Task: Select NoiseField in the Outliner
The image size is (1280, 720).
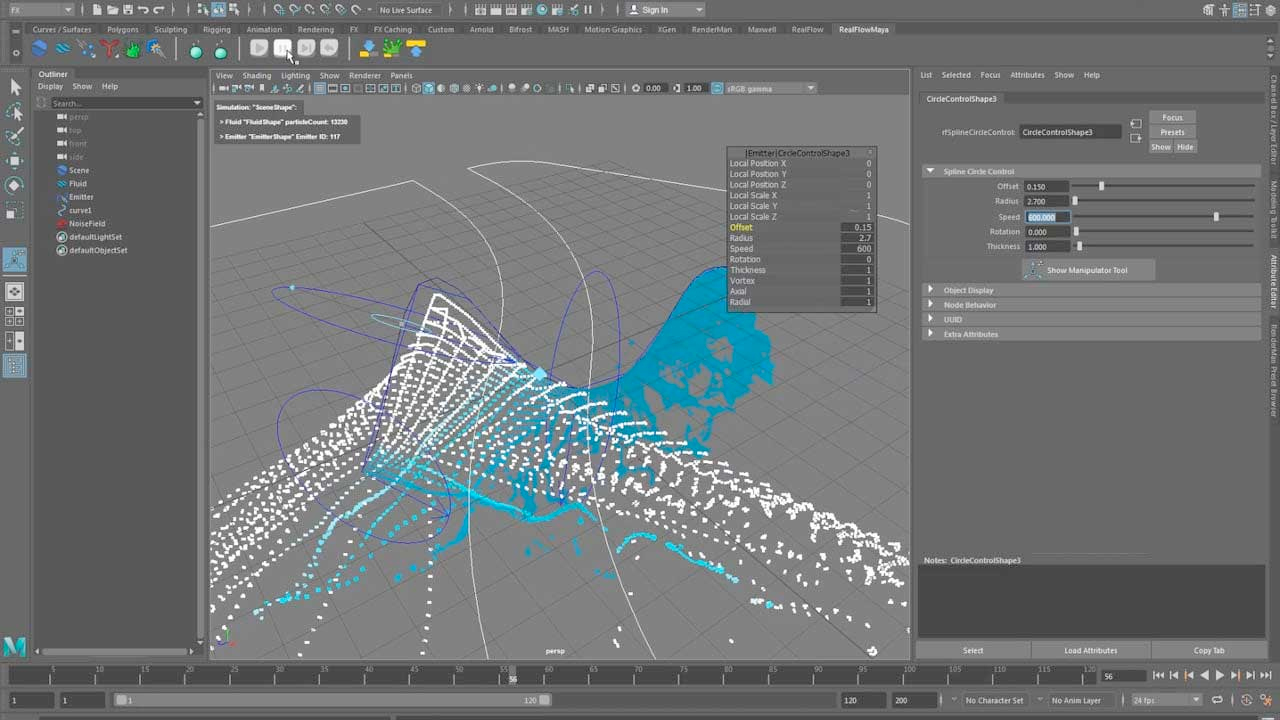Action: 86,223
